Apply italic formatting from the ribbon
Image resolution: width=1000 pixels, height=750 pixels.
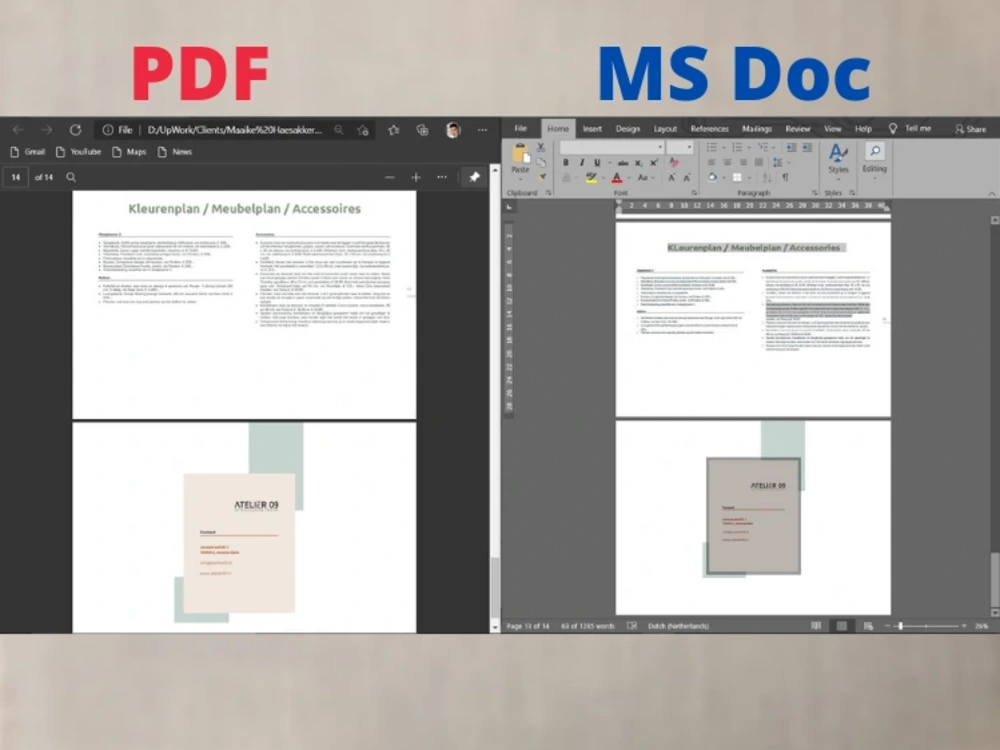582,162
